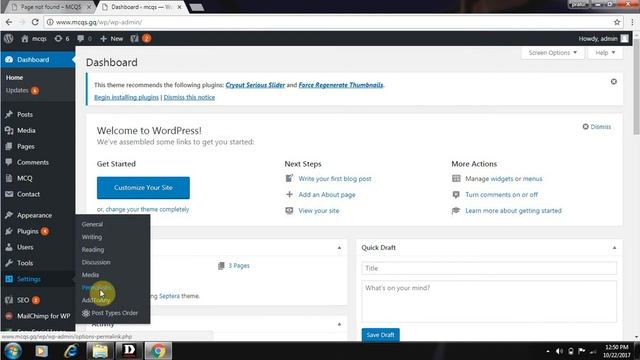Open the updates counter showing 6

[x=62, y=38]
